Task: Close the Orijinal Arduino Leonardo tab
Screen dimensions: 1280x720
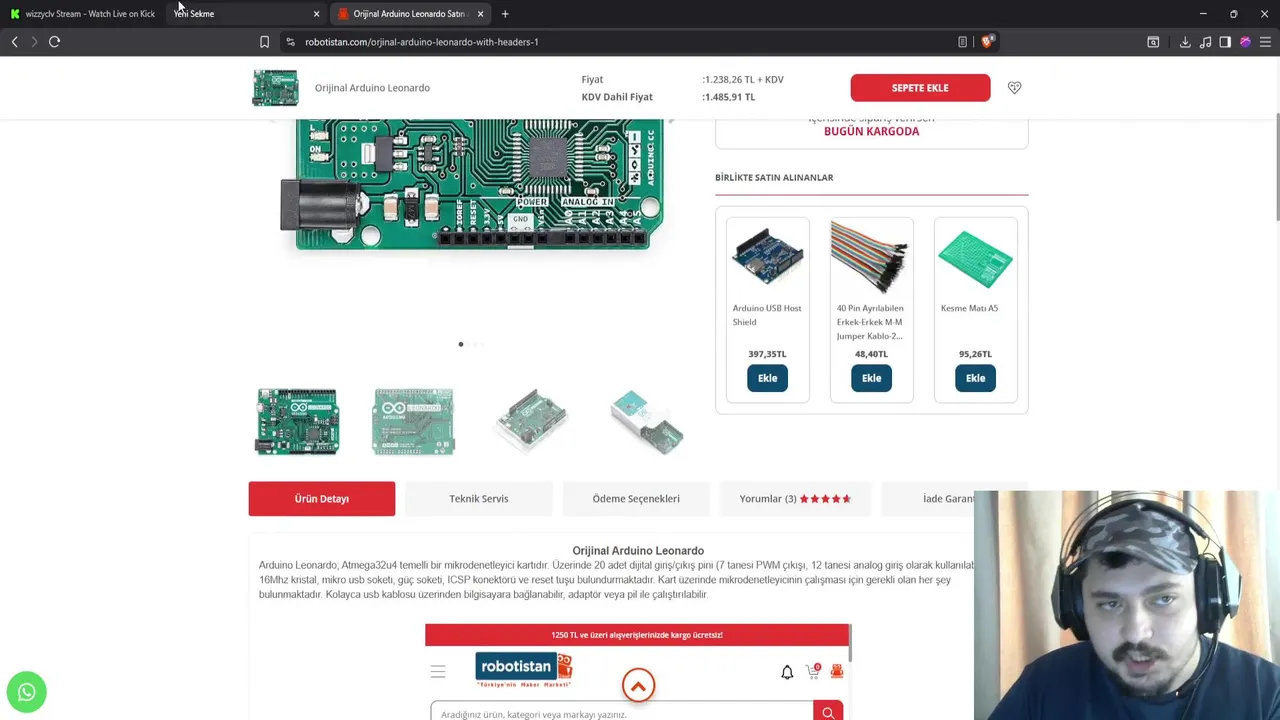Action: click(x=480, y=14)
